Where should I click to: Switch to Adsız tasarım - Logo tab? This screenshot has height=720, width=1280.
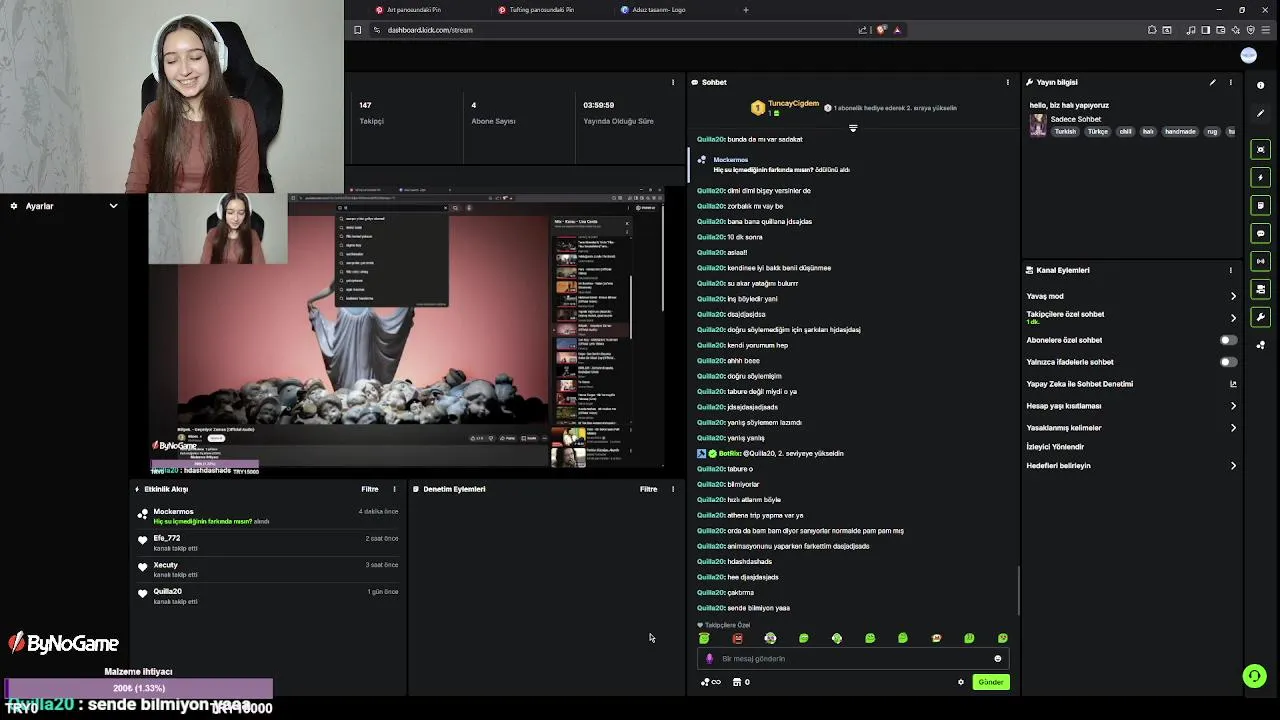pos(657,10)
